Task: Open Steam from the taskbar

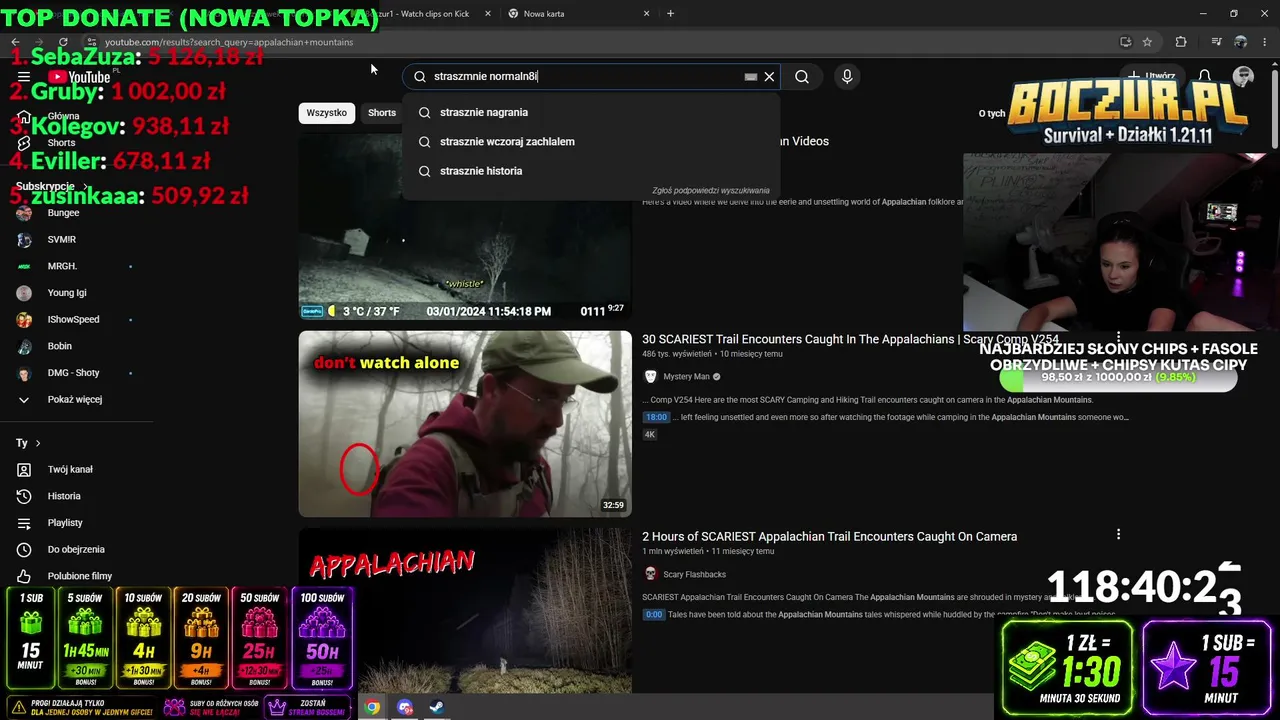Action: [x=437, y=707]
